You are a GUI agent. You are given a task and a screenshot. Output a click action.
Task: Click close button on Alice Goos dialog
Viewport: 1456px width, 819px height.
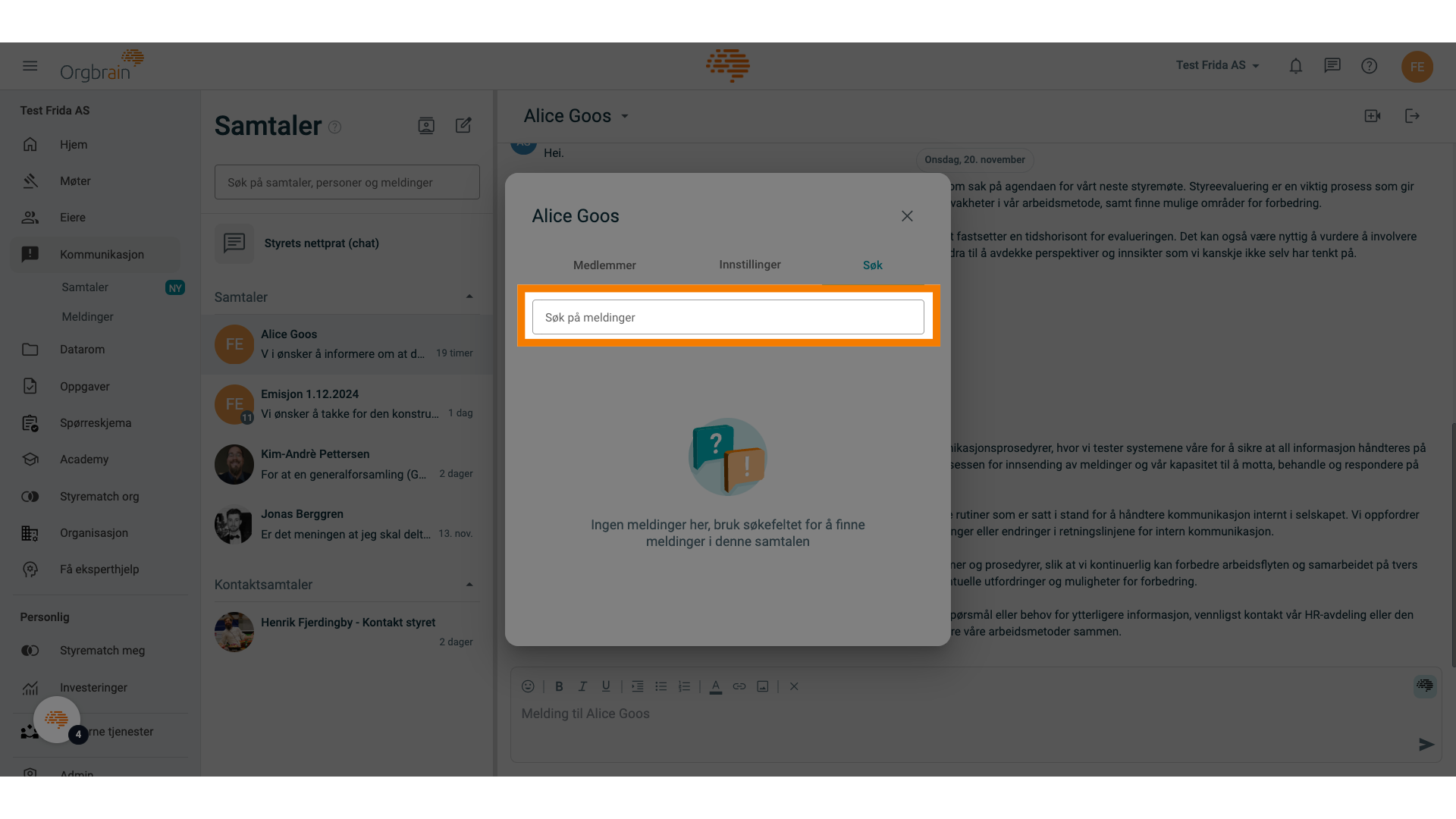coord(907,217)
